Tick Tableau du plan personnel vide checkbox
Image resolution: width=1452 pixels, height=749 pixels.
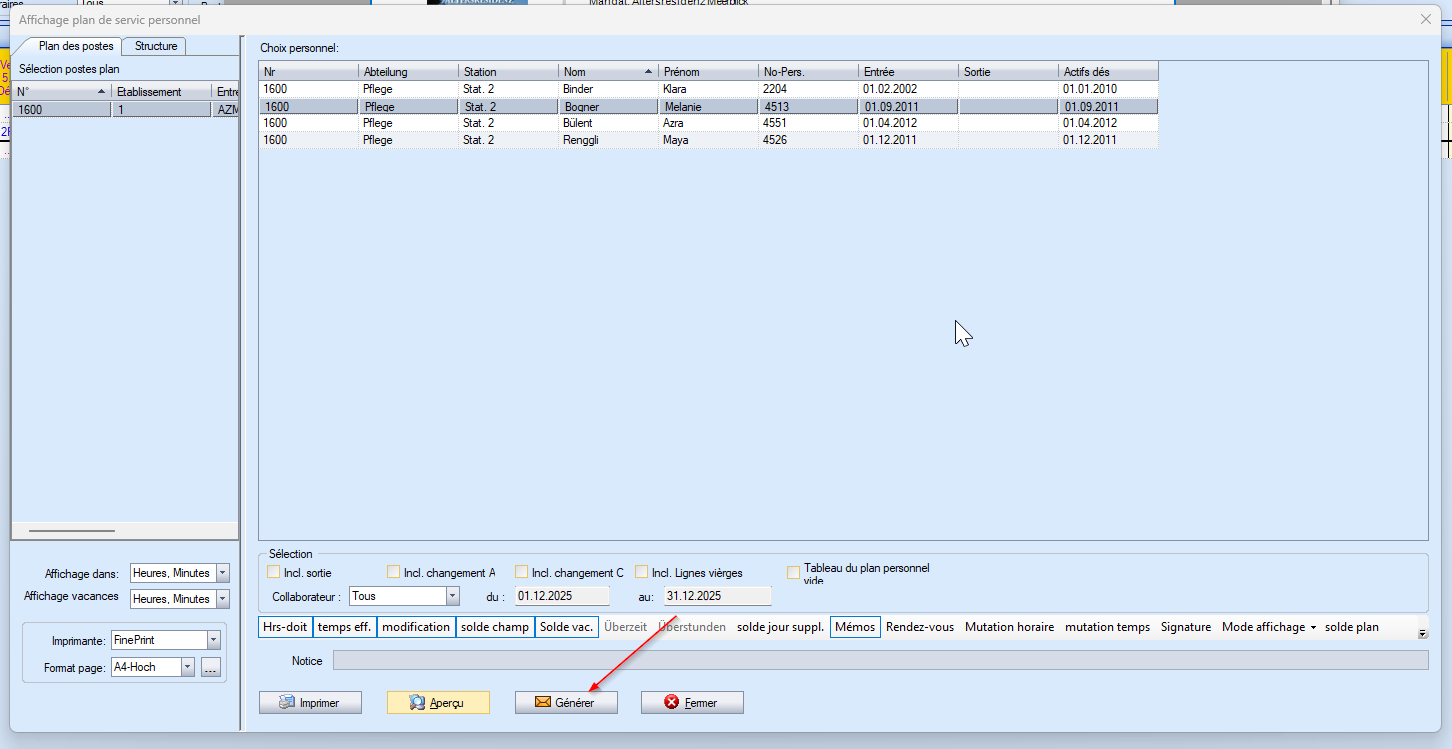pos(794,573)
